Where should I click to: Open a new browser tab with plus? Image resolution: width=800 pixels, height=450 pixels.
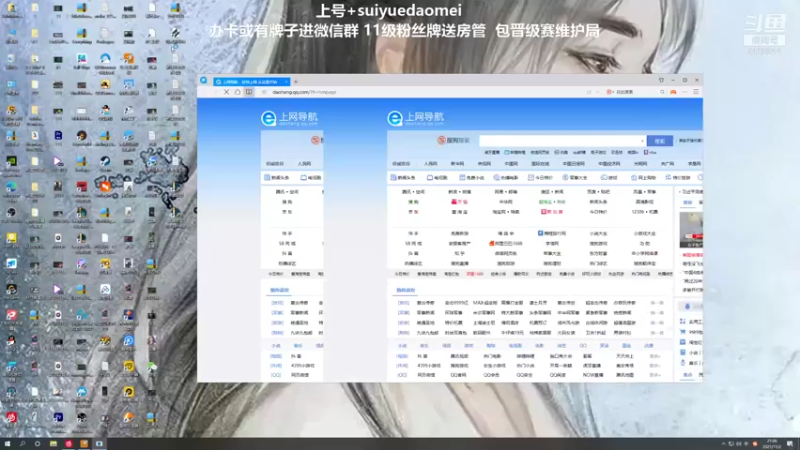(296, 82)
